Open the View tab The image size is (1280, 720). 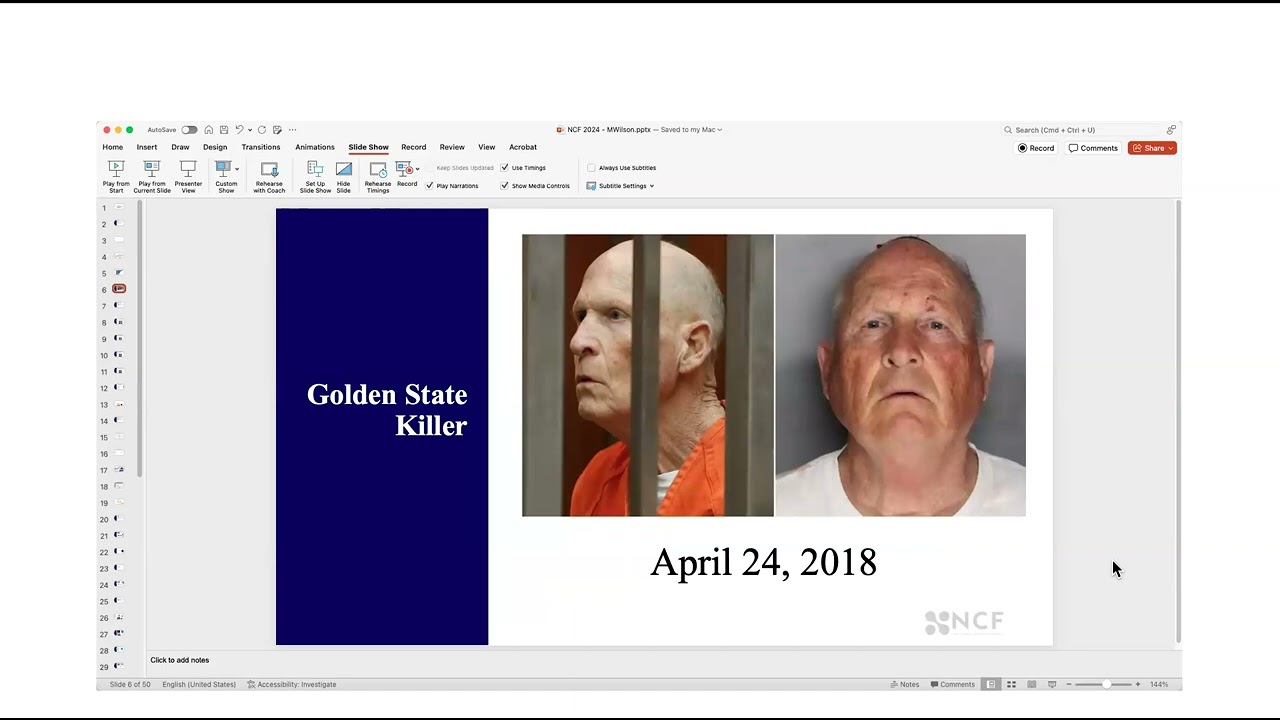[487, 147]
